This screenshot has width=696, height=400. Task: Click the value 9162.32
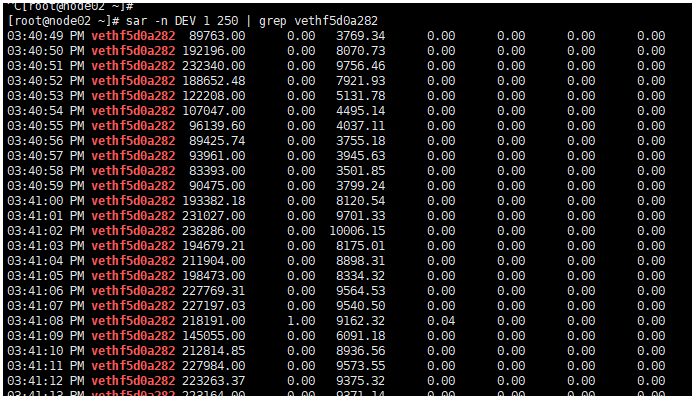pos(360,321)
